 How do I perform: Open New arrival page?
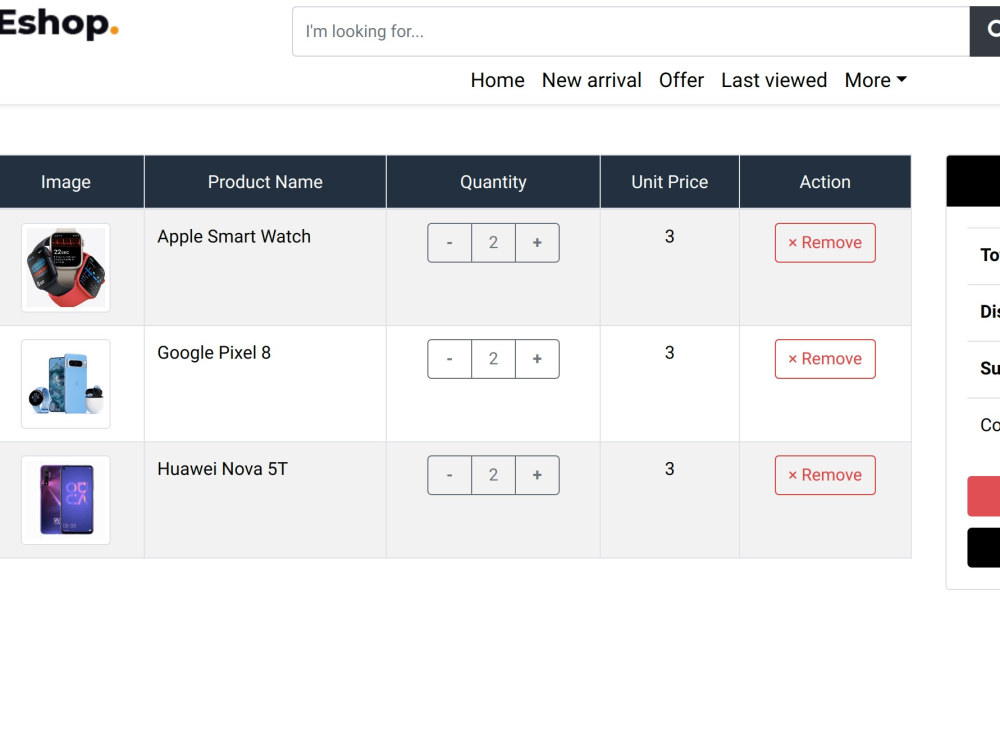(x=592, y=80)
